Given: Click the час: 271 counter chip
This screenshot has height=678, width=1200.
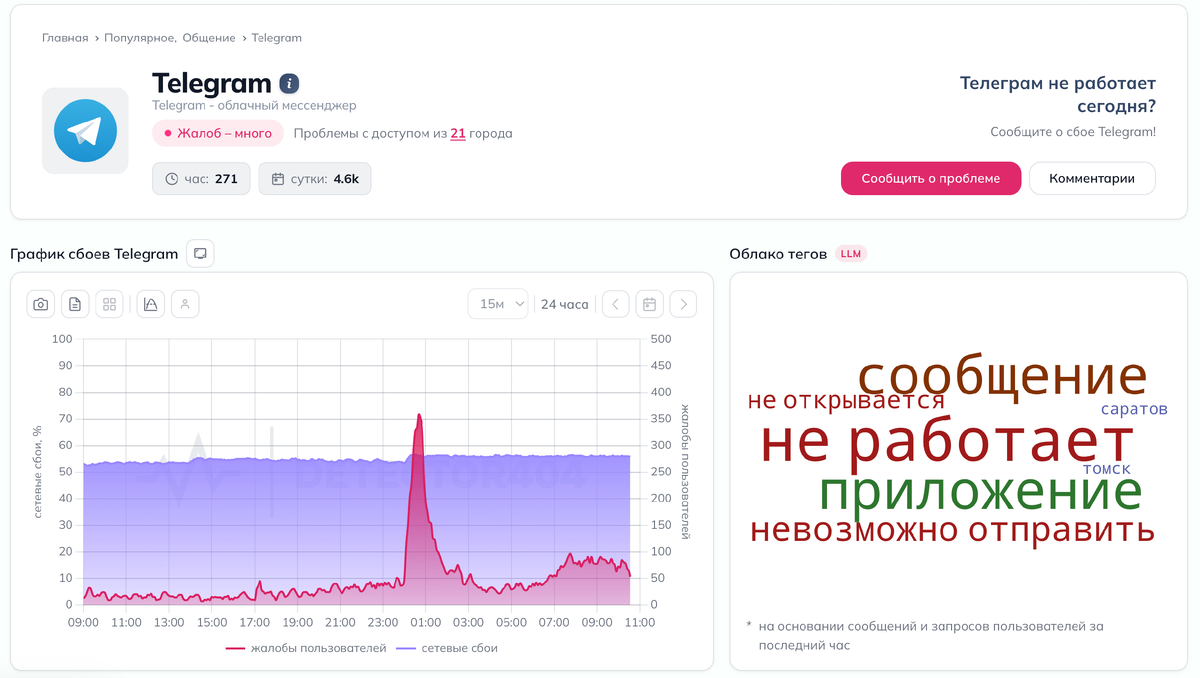Looking at the screenshot, I should [201, 179].
